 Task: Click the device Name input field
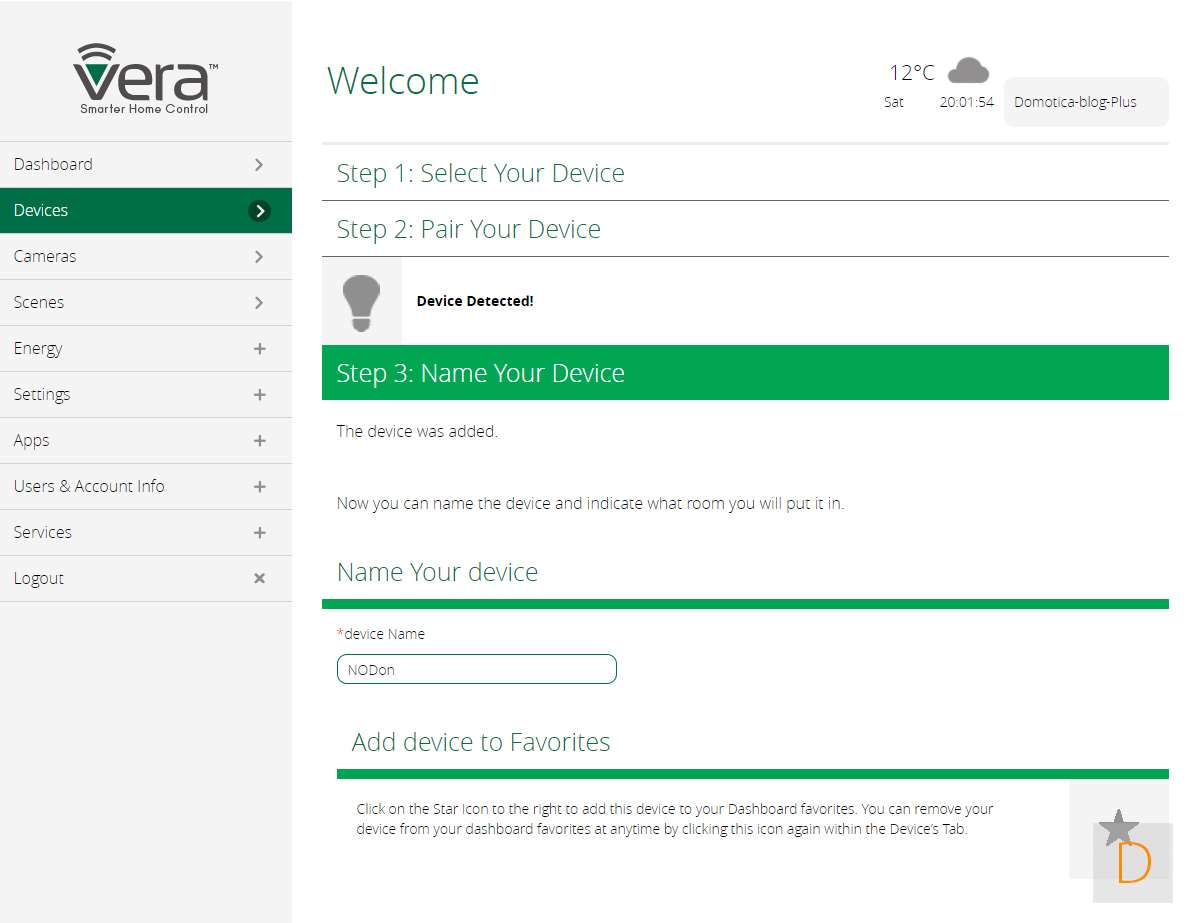point(476,669)
